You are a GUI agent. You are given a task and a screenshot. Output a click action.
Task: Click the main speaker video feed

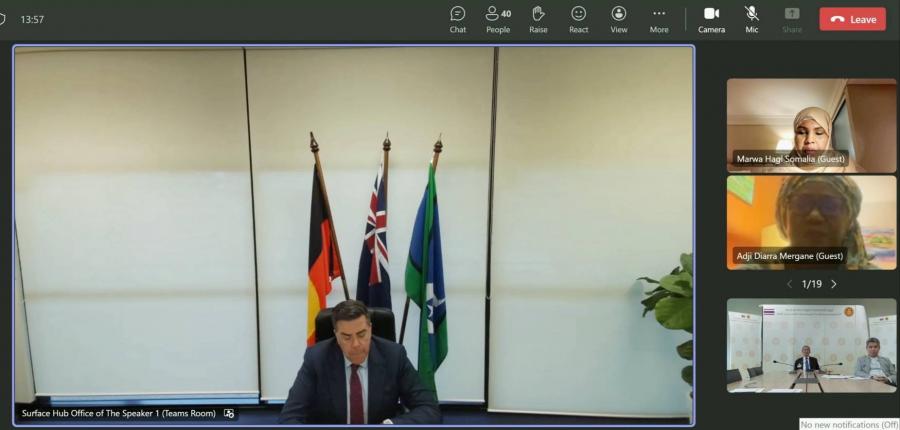[353, 230]
